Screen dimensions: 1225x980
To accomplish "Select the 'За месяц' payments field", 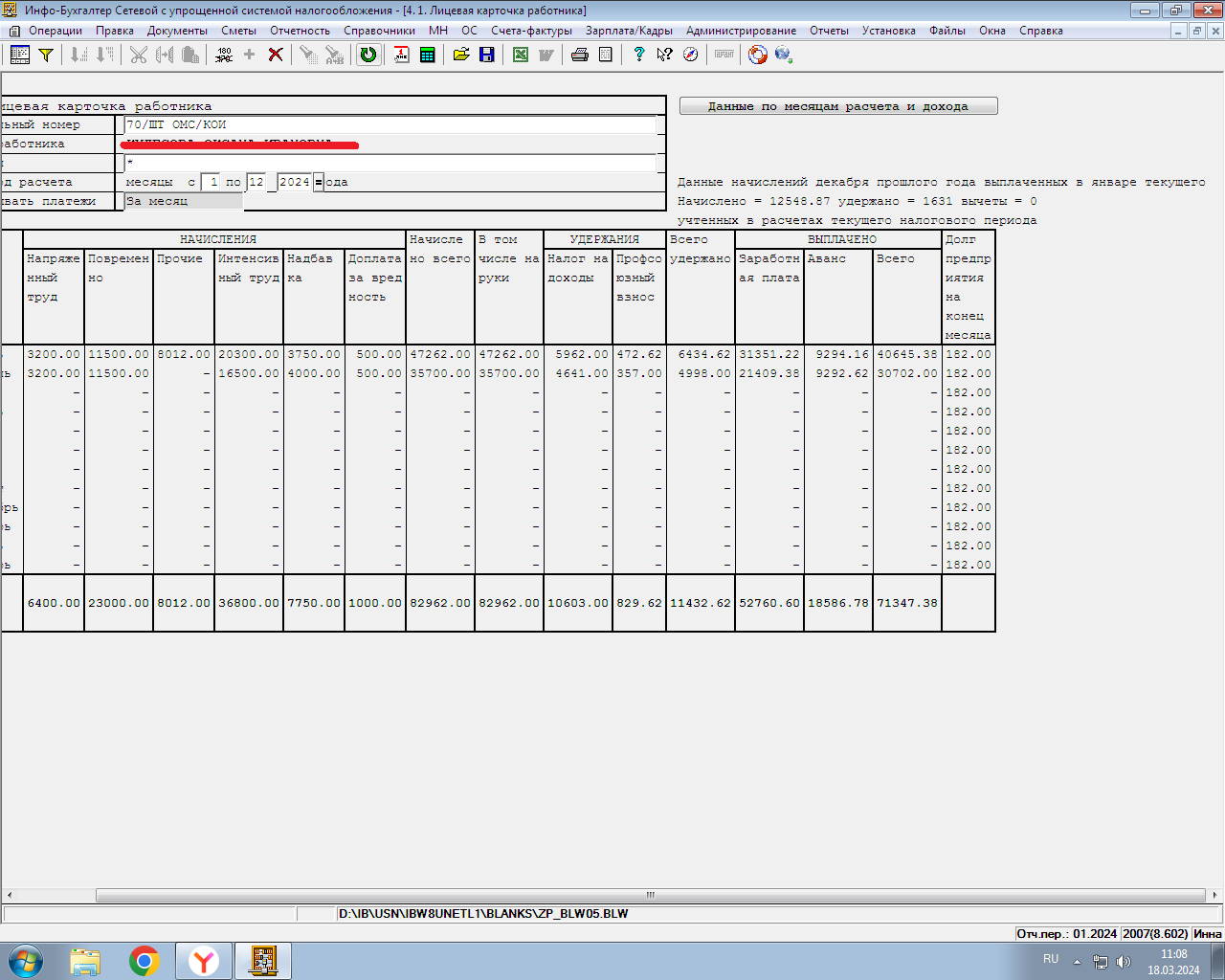I will (184, 201).
